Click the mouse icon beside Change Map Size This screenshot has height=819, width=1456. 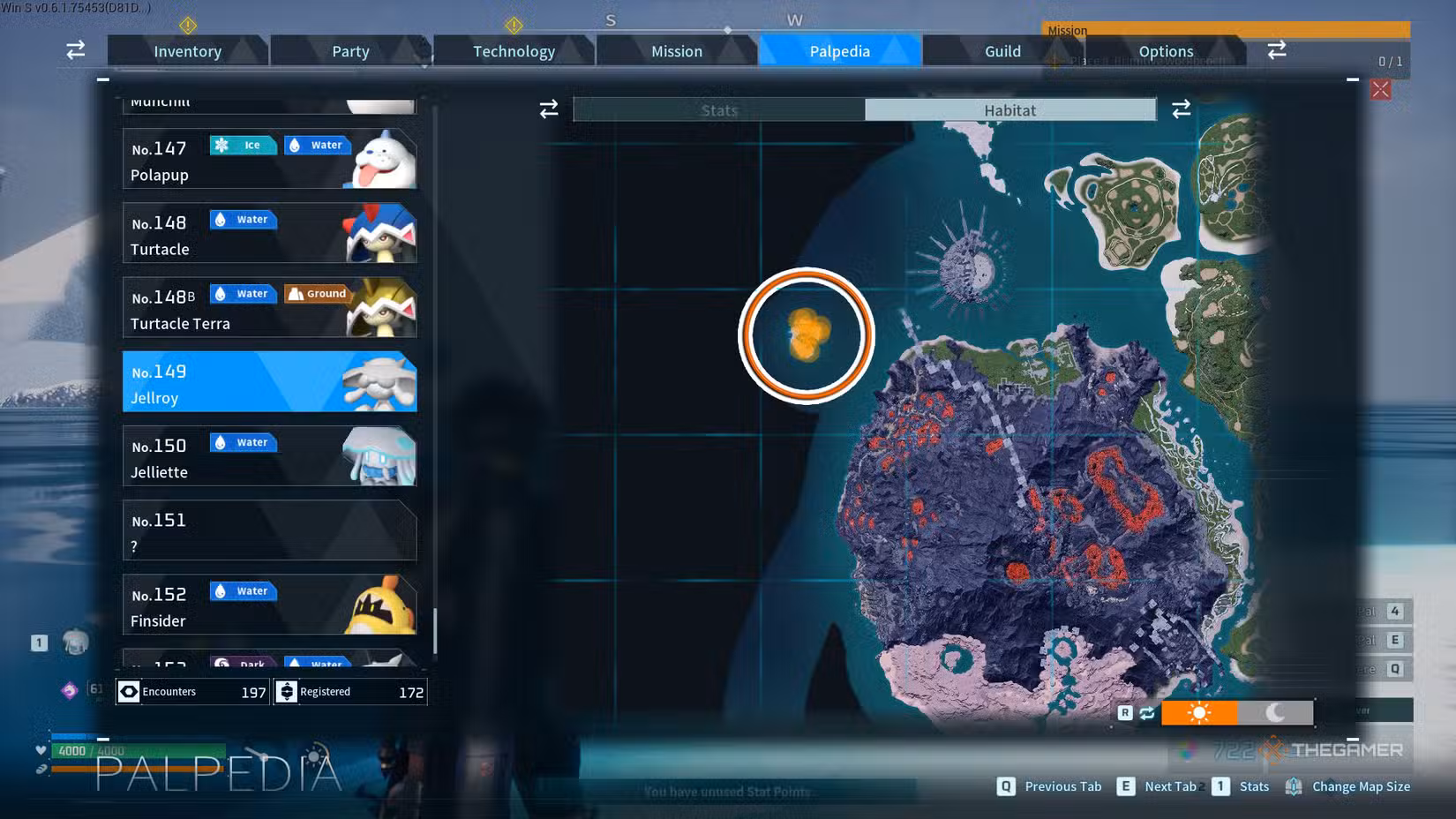(x=1294, y=786)
